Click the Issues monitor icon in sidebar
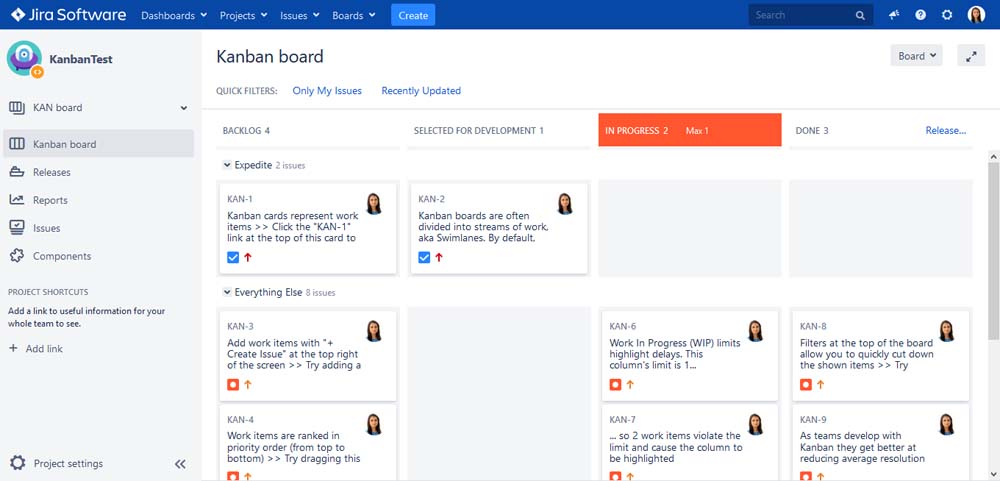Viewport: 1000px width, 481px height. click(x=17, y=228)
